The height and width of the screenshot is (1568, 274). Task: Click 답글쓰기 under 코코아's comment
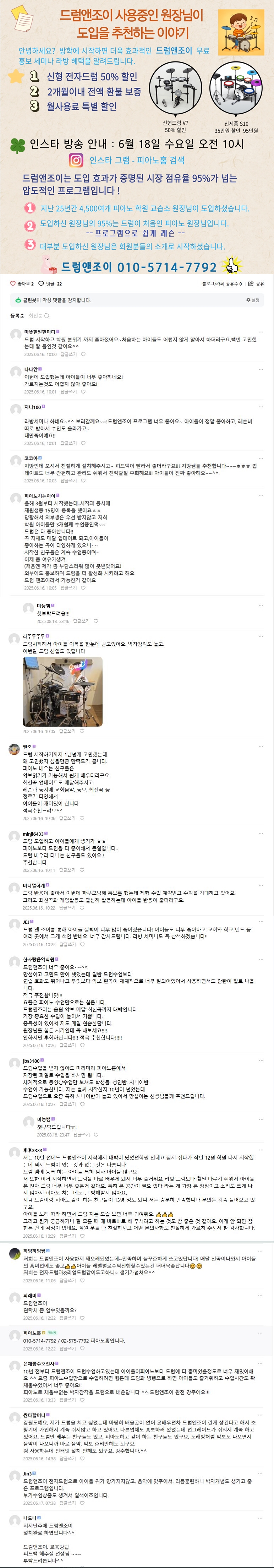tap(68, 481)
